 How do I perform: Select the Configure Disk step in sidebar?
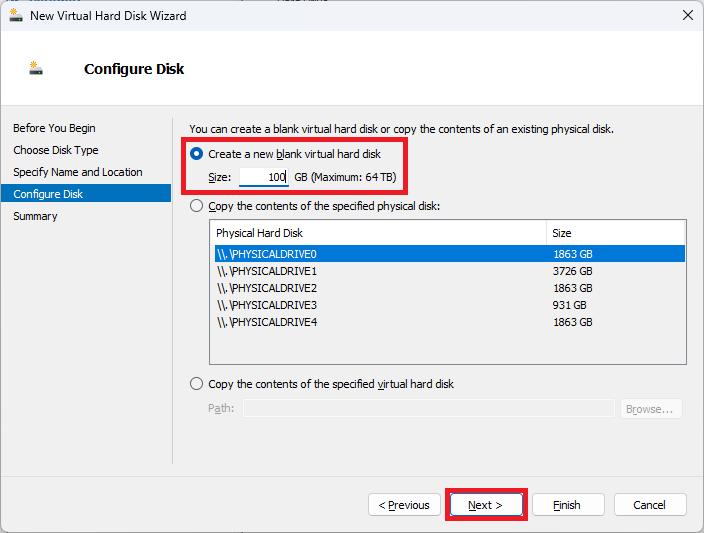click(86, 194)
